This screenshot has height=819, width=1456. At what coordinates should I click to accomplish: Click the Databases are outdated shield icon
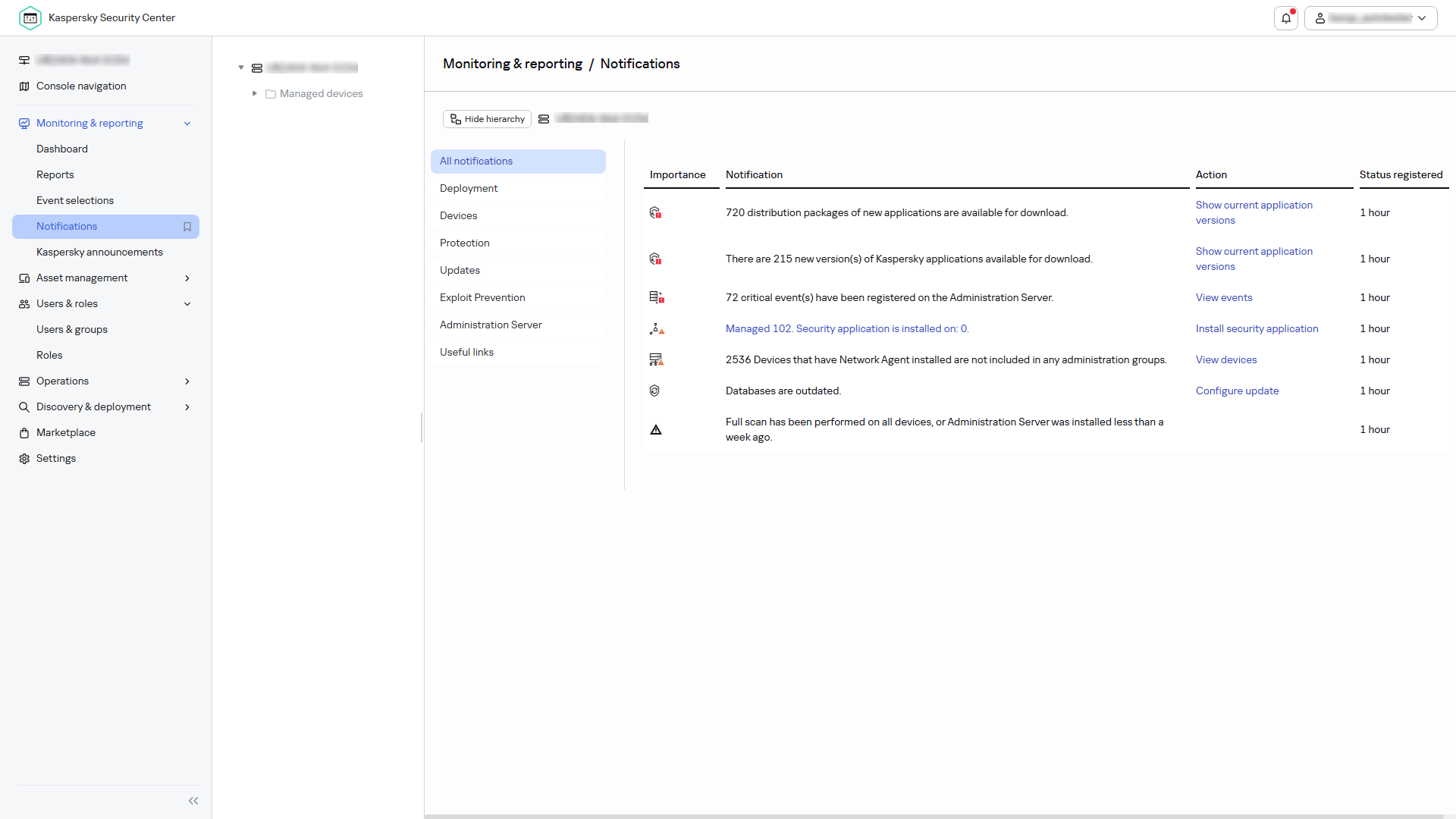point(655,391)
